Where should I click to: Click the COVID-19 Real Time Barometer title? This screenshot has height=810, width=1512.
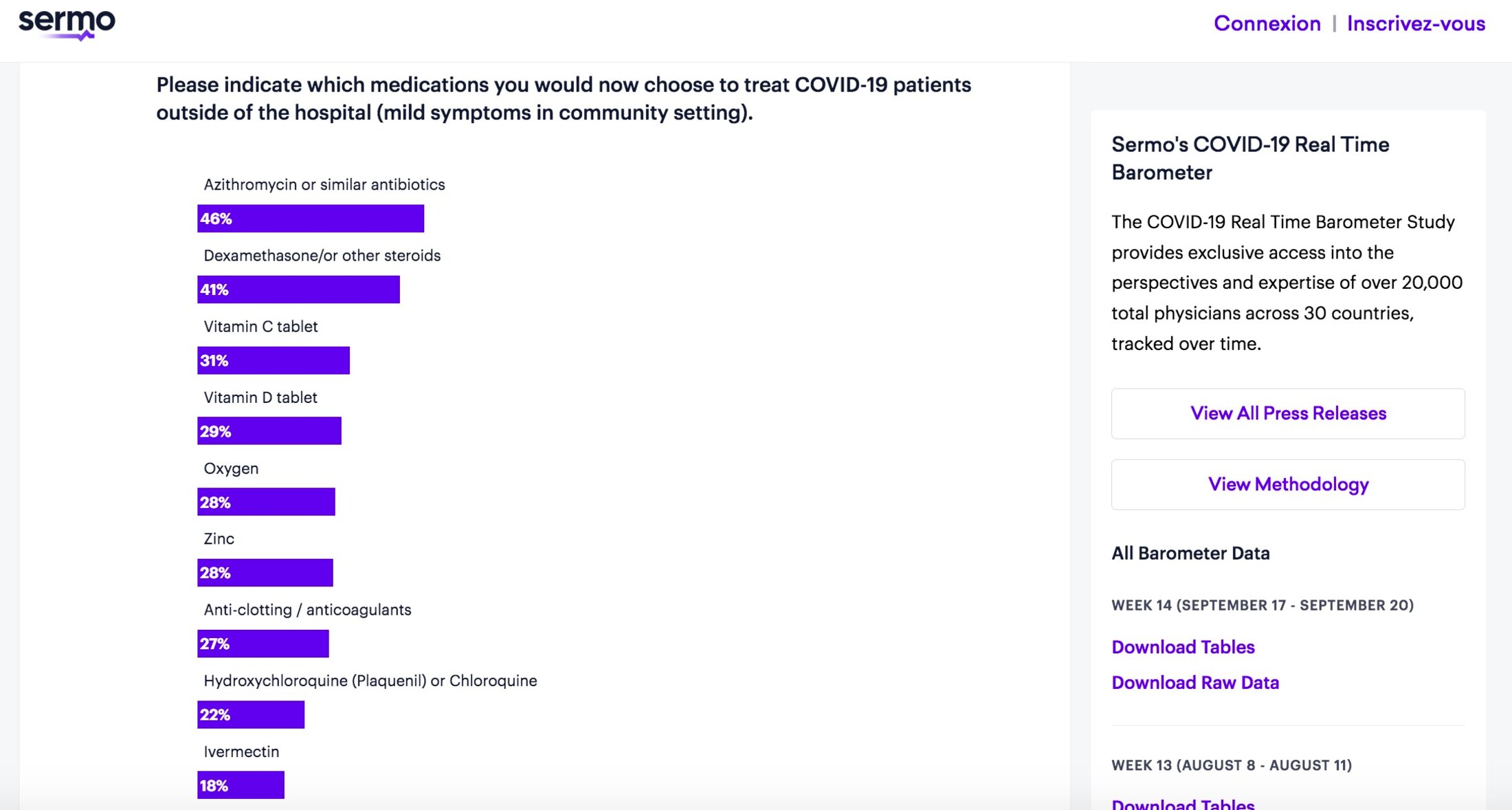click(1249, 158)
